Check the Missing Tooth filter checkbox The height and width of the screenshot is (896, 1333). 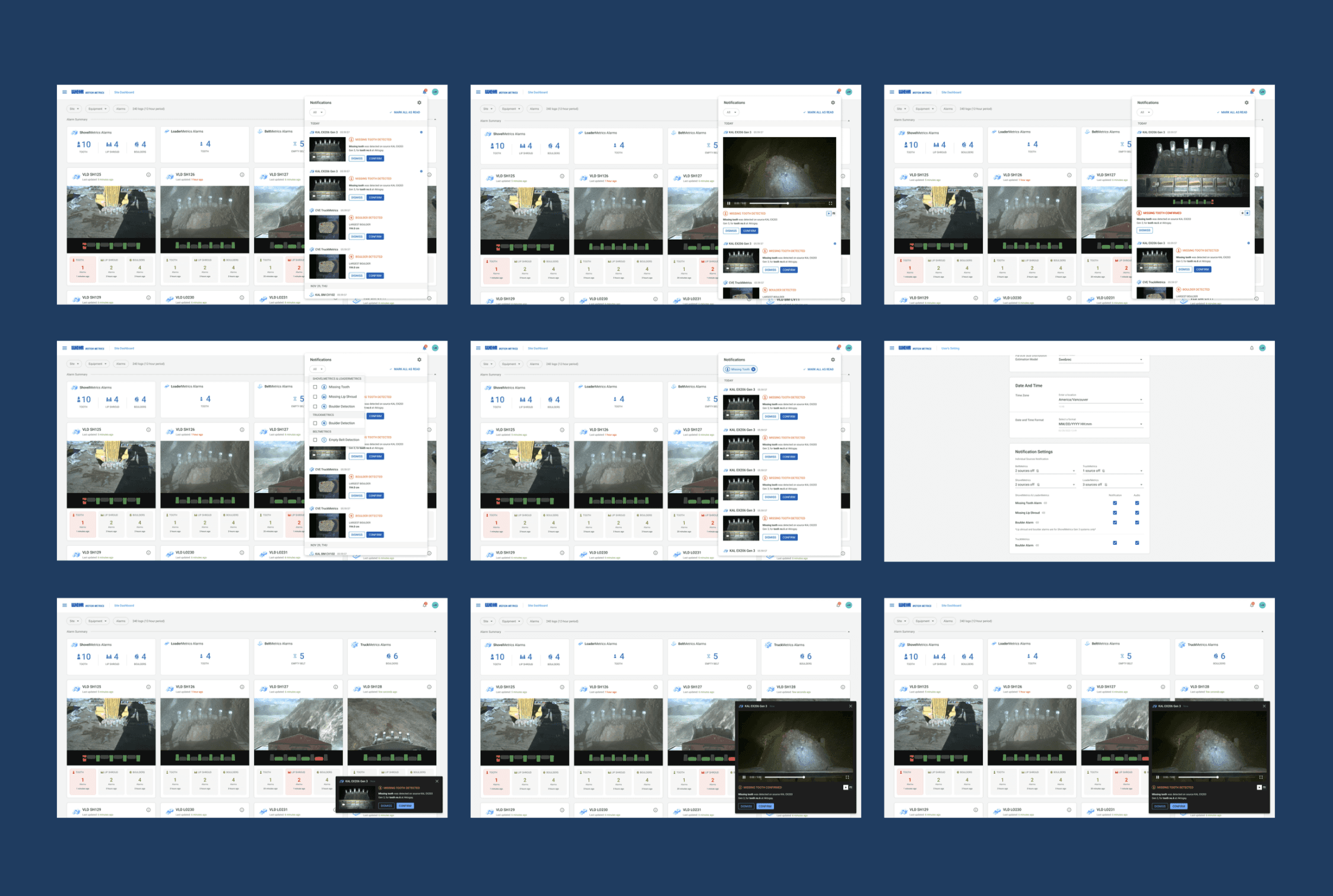[x=315, y=387]
